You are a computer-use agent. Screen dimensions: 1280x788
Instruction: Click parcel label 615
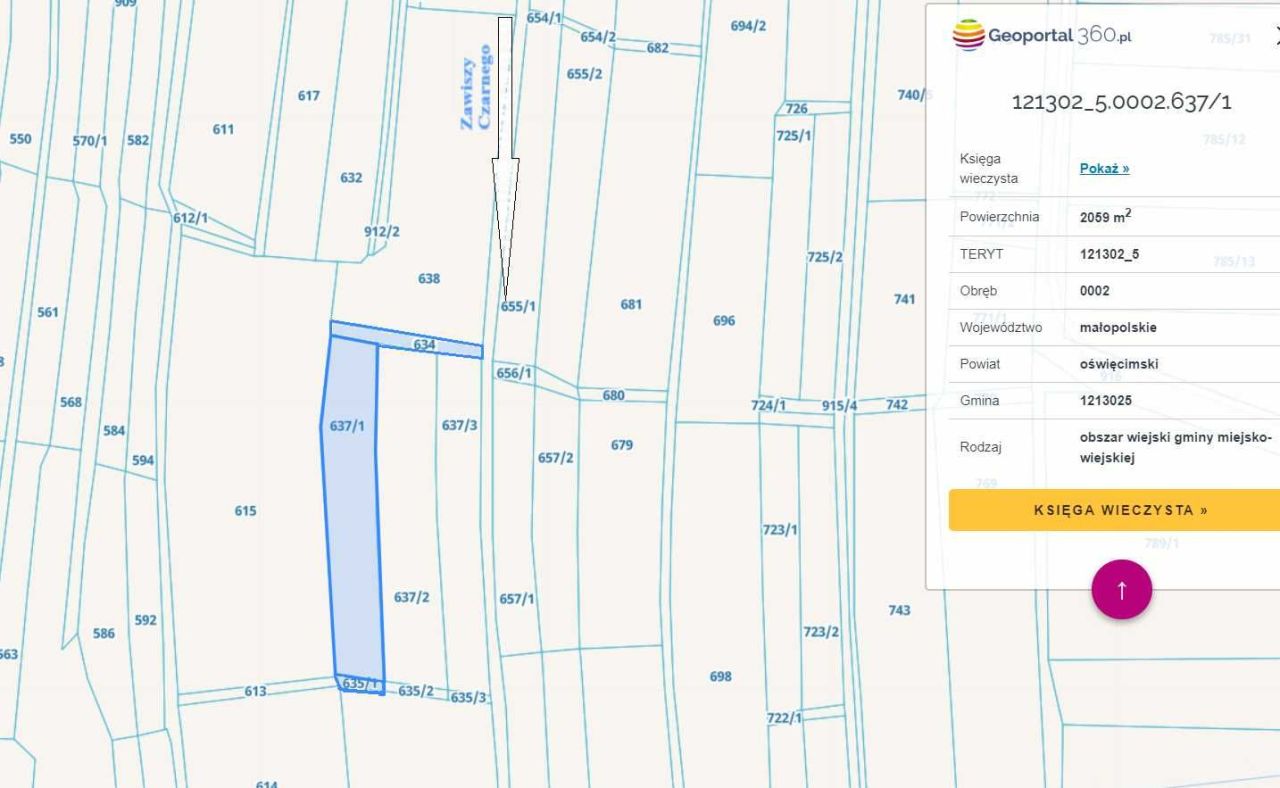point(245,511)
